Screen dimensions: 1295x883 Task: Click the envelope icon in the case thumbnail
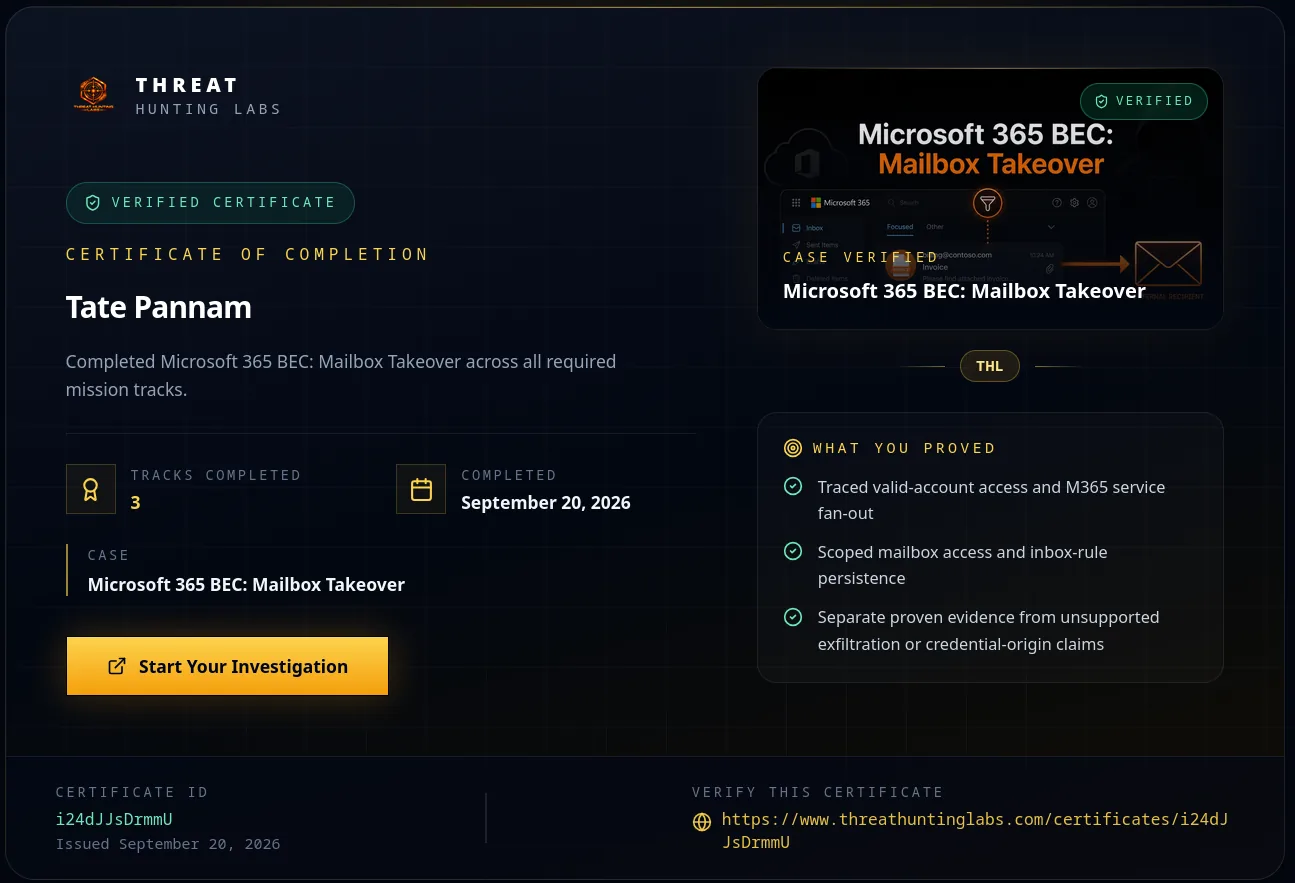point(1168,264)
